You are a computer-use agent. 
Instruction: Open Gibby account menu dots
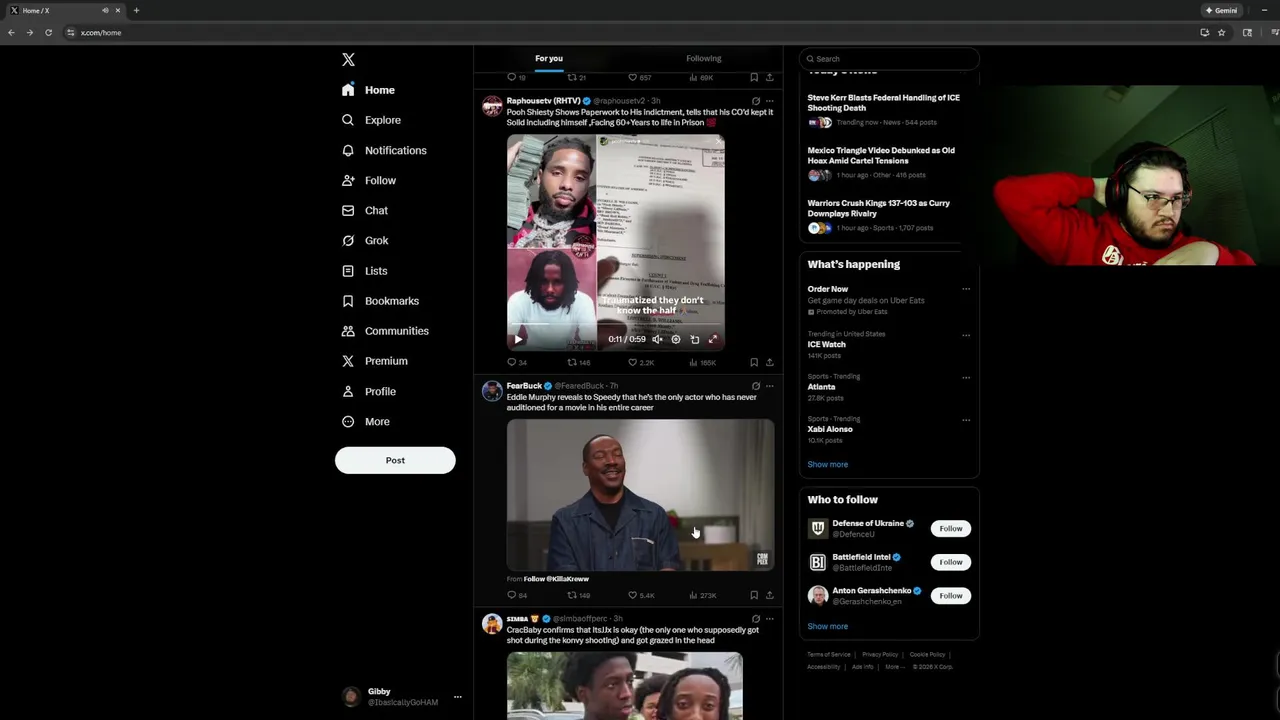click(x=458, y=697)
